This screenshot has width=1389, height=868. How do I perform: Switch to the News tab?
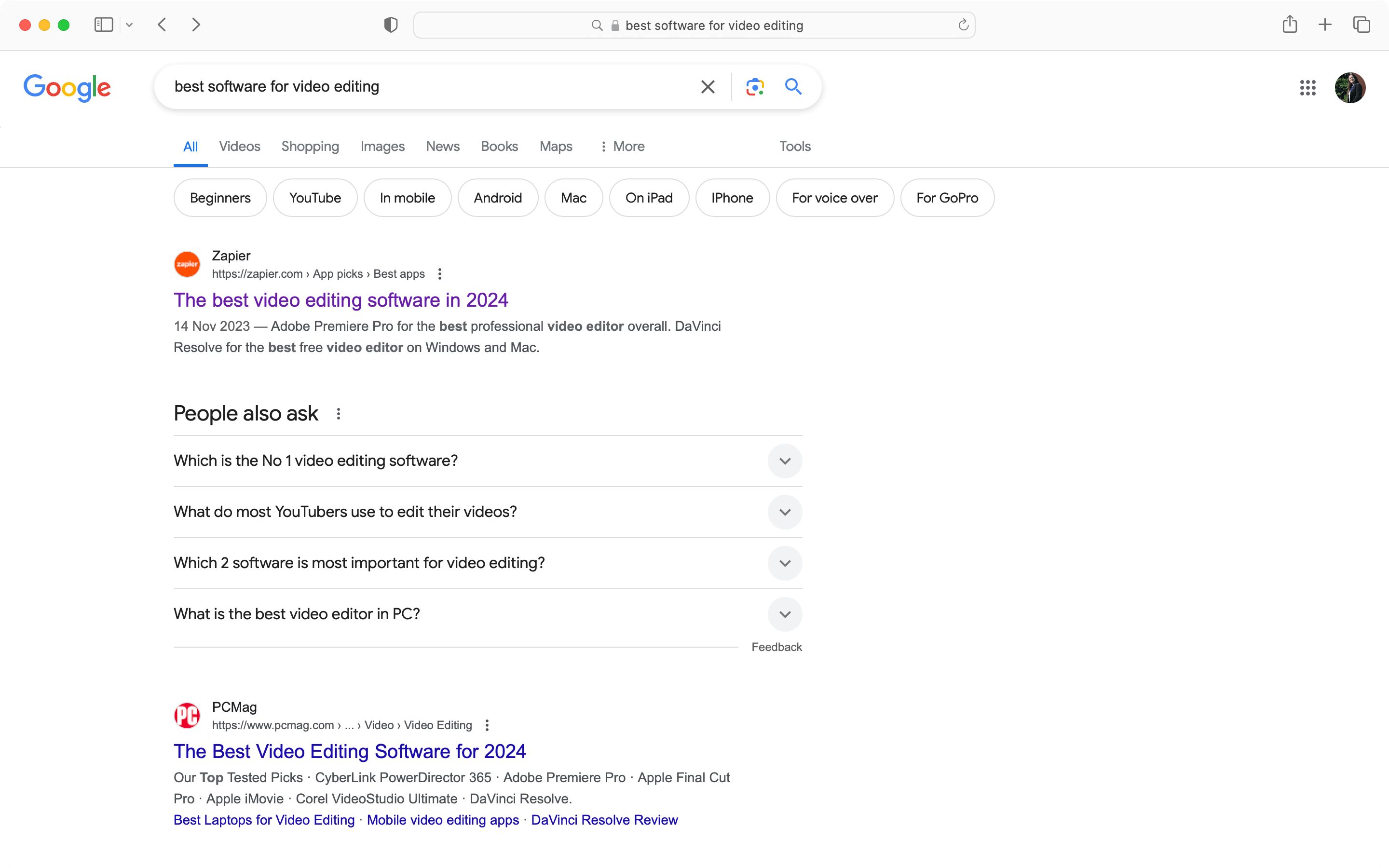[x=443, y=147]
